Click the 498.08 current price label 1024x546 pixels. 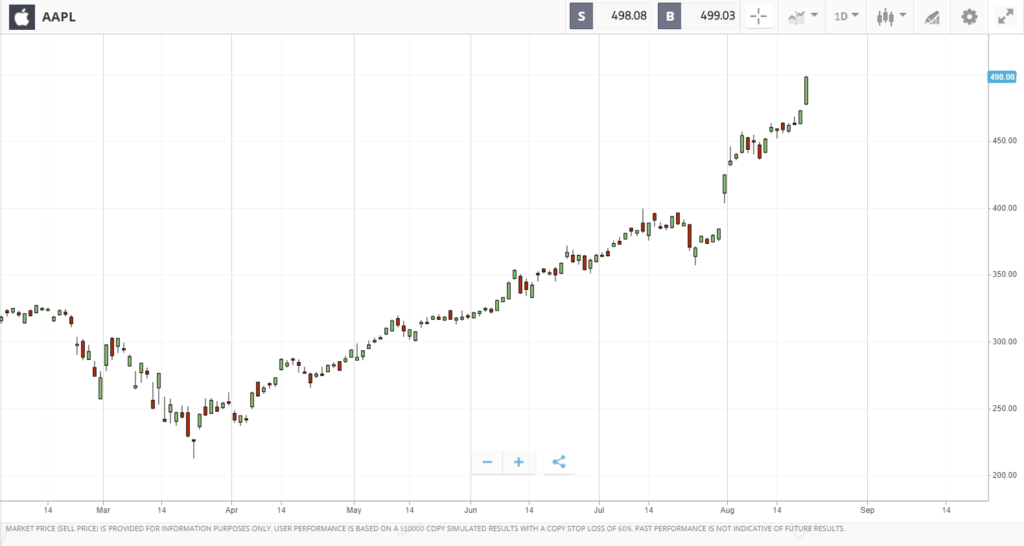(1002, 77)
